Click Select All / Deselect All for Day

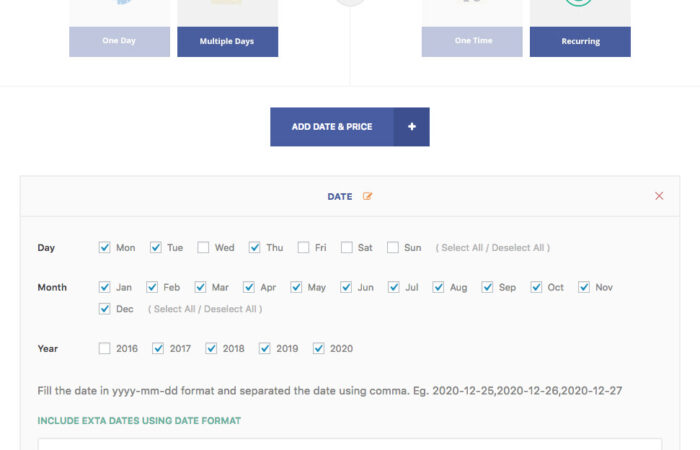pos(492,248)
